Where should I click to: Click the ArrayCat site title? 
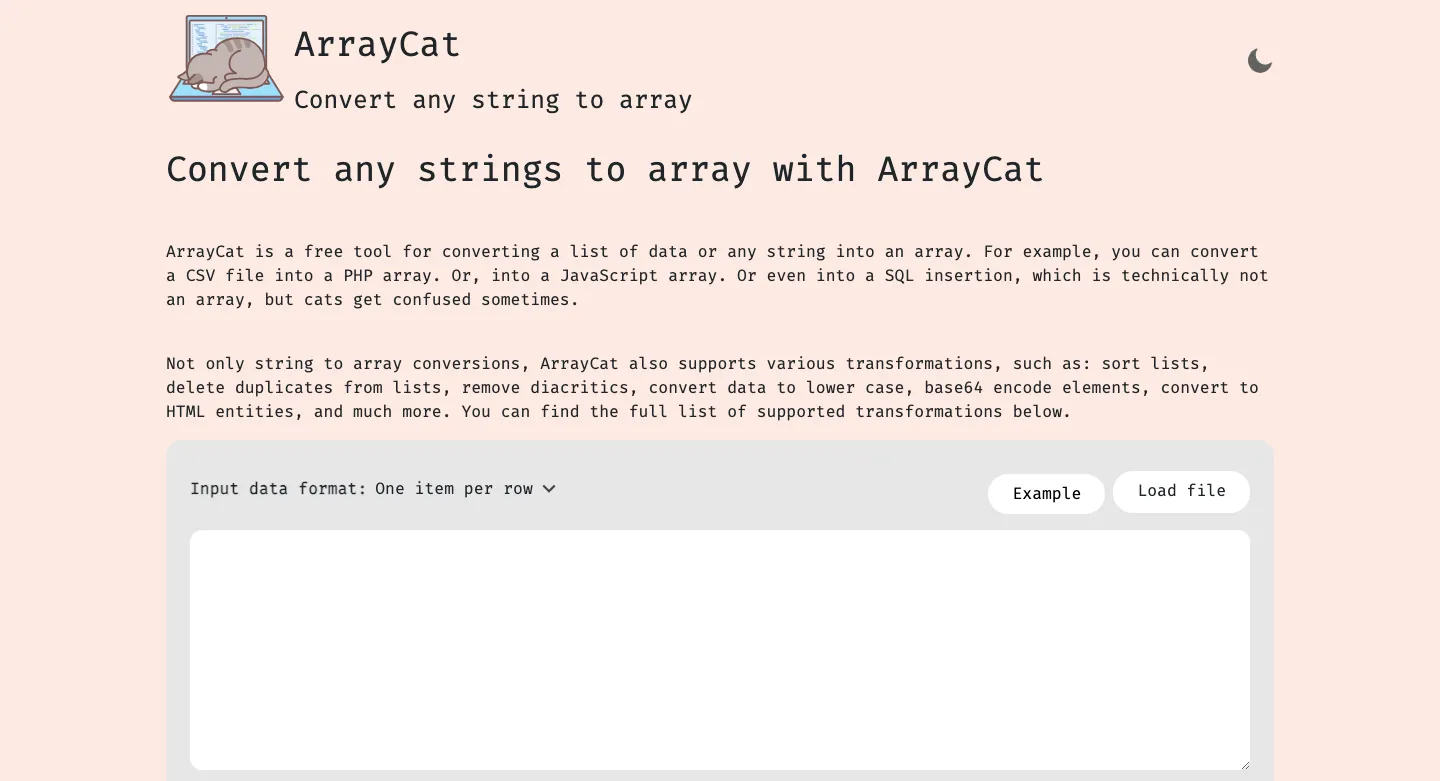pyautogui.click(x=377, y=45)
